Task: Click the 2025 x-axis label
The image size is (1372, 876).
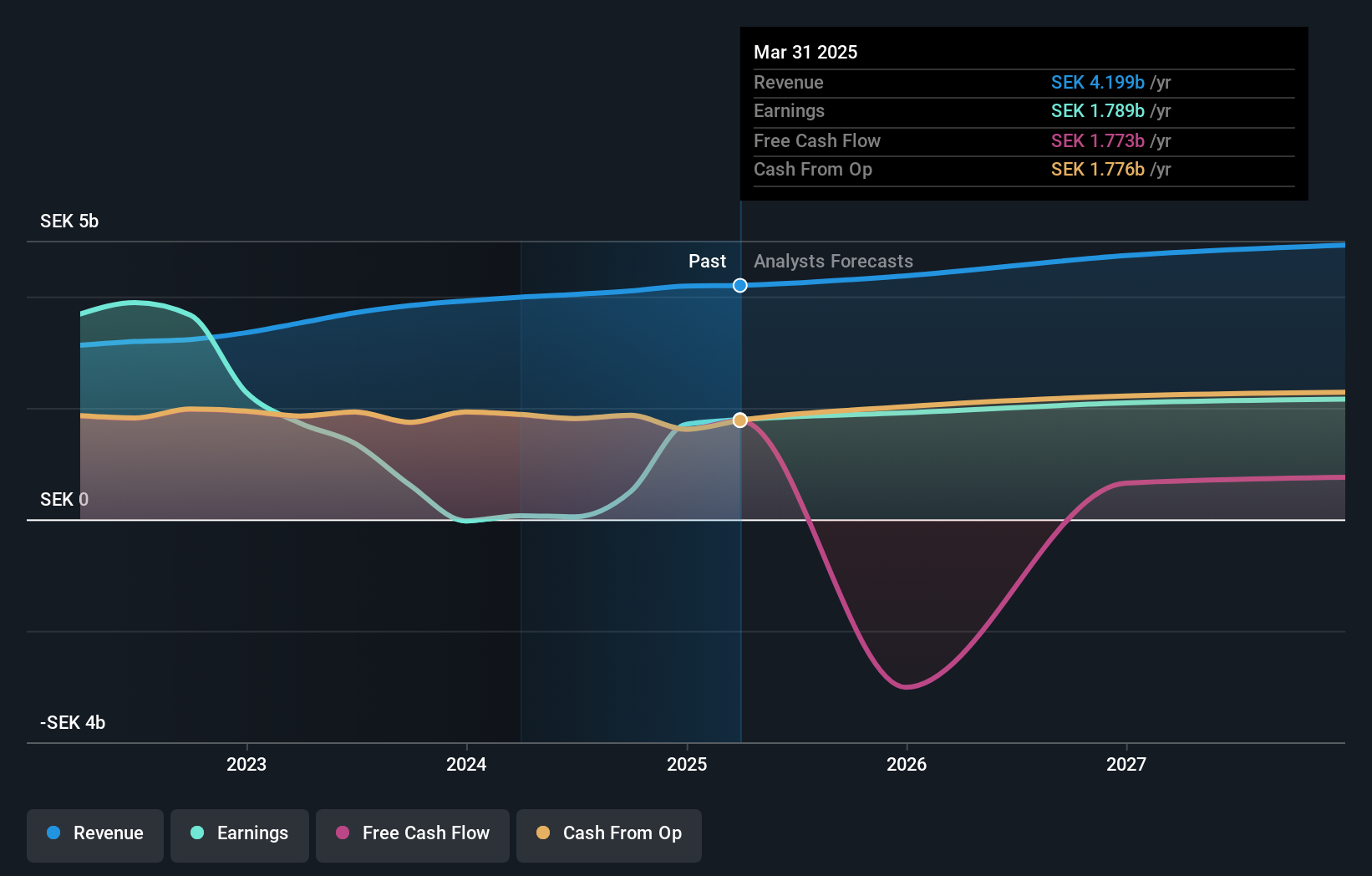Action: 687,764
